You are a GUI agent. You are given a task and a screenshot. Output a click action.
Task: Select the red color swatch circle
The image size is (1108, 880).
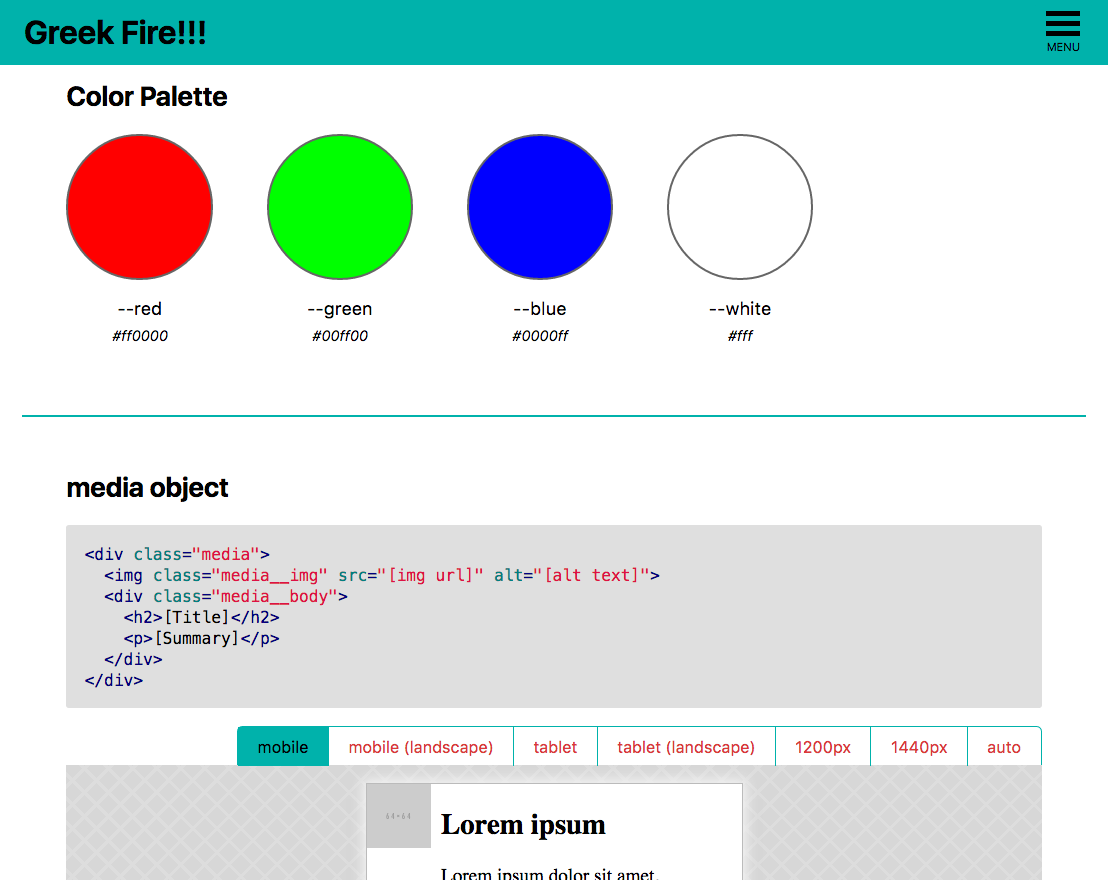[140, 207]
